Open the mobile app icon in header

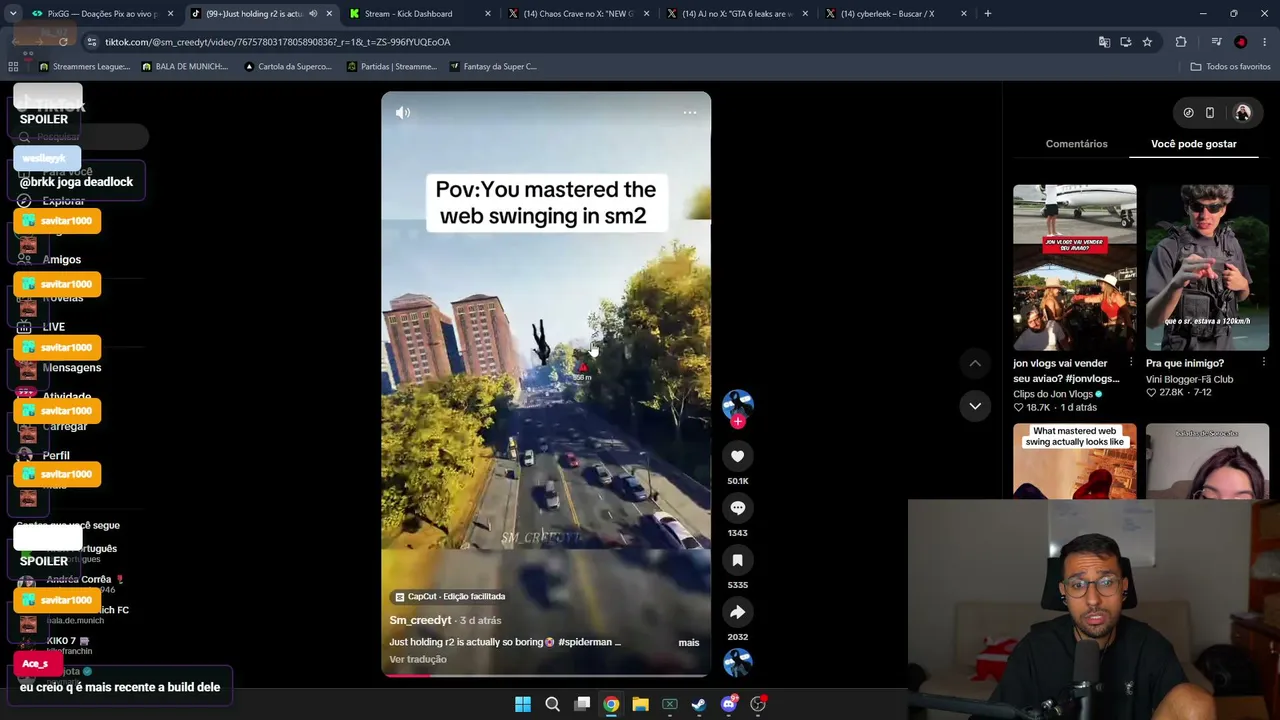1210,113
